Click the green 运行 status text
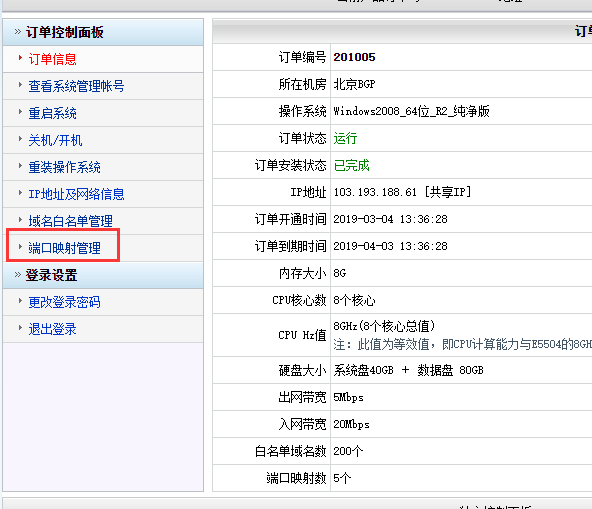 pyautogui.click(x=345, y=138)
